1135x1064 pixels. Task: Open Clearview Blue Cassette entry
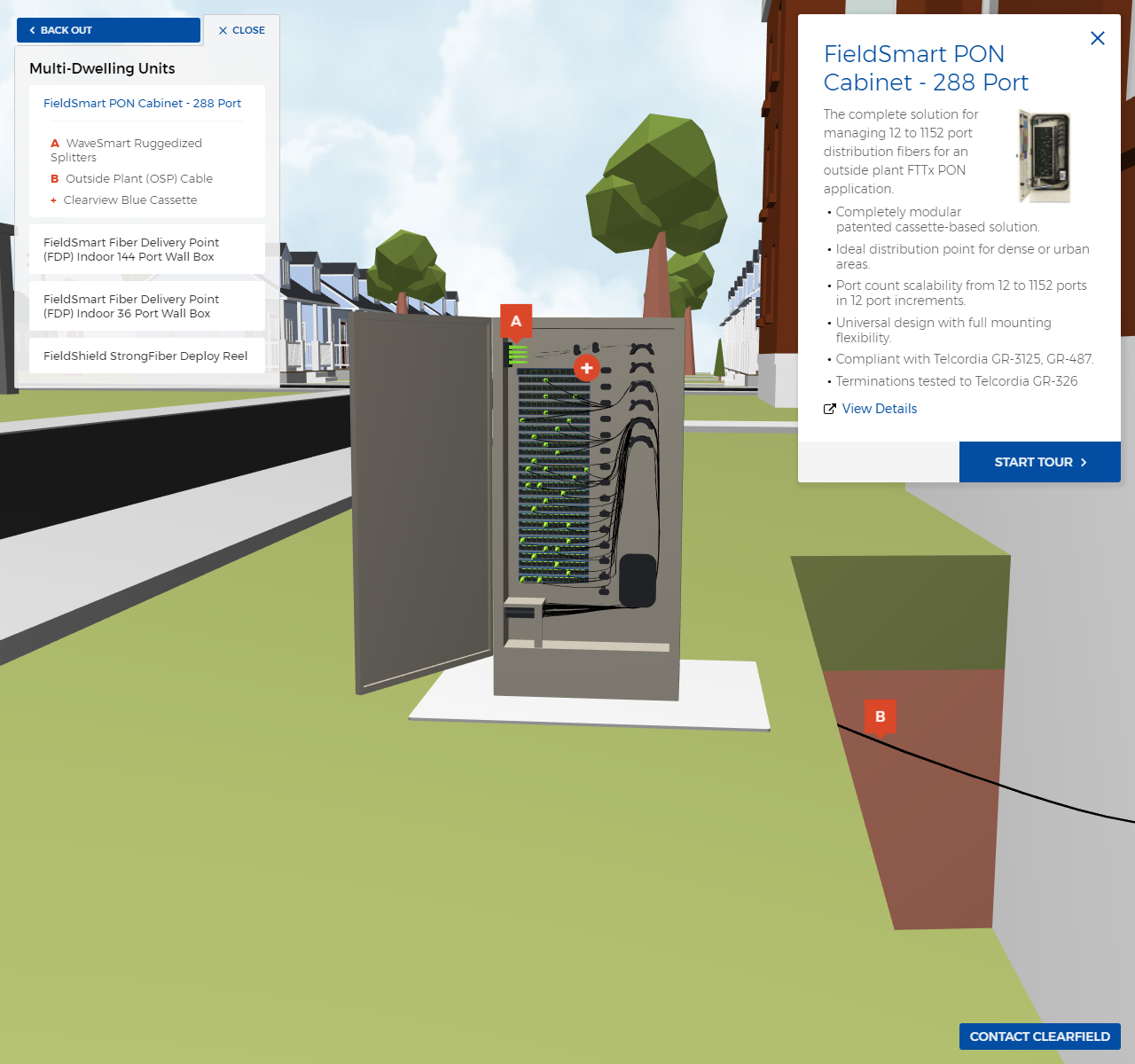coord(124,200)
